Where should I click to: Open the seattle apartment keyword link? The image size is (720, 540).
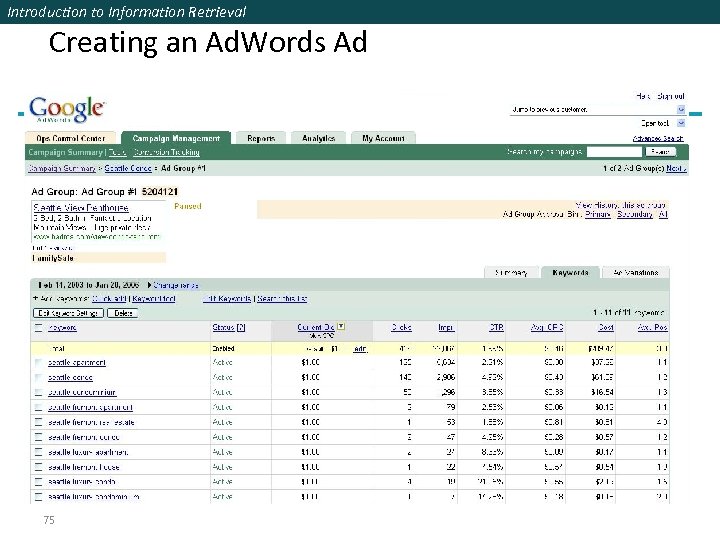(77, 363)
